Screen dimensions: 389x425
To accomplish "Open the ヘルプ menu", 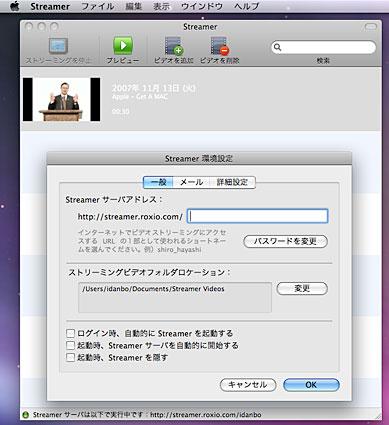I will point(246,6).
